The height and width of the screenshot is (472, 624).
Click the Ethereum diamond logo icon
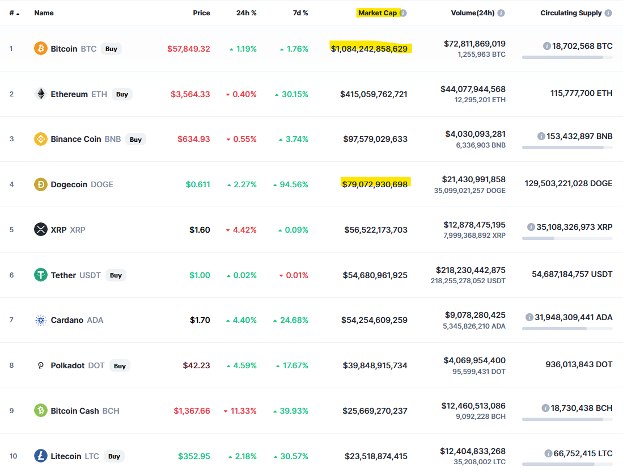pyautogui.click(x=41, y=94)
